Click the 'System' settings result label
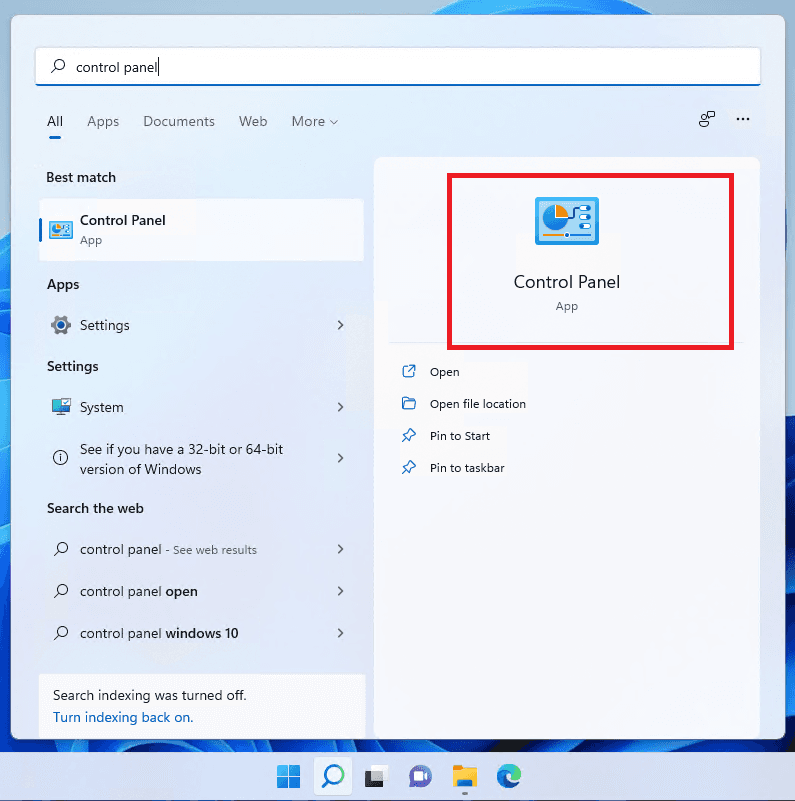The width and height of the screenshot is (795, 801). 102,407
